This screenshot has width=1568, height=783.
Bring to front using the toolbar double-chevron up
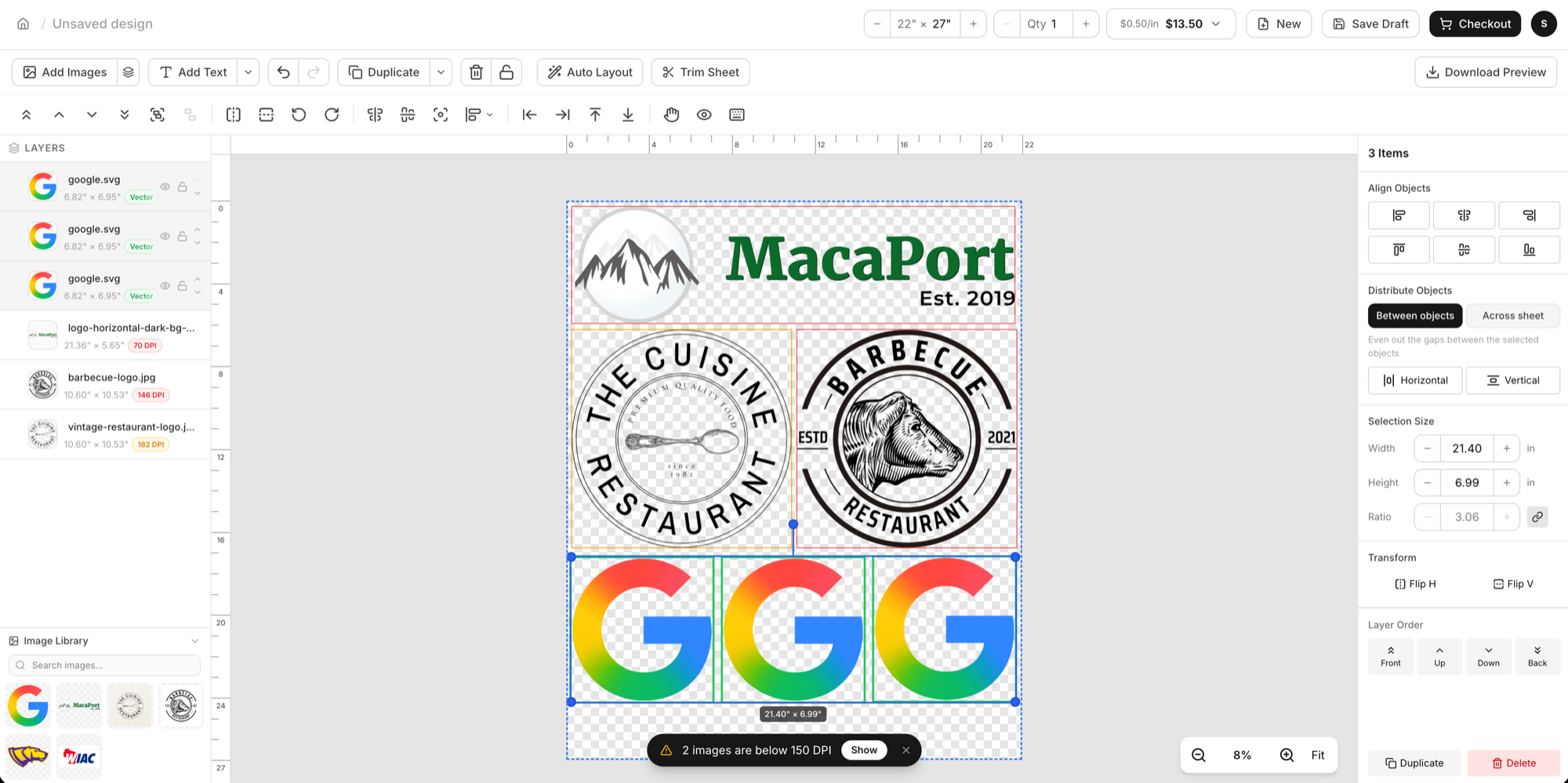point(27,114)
